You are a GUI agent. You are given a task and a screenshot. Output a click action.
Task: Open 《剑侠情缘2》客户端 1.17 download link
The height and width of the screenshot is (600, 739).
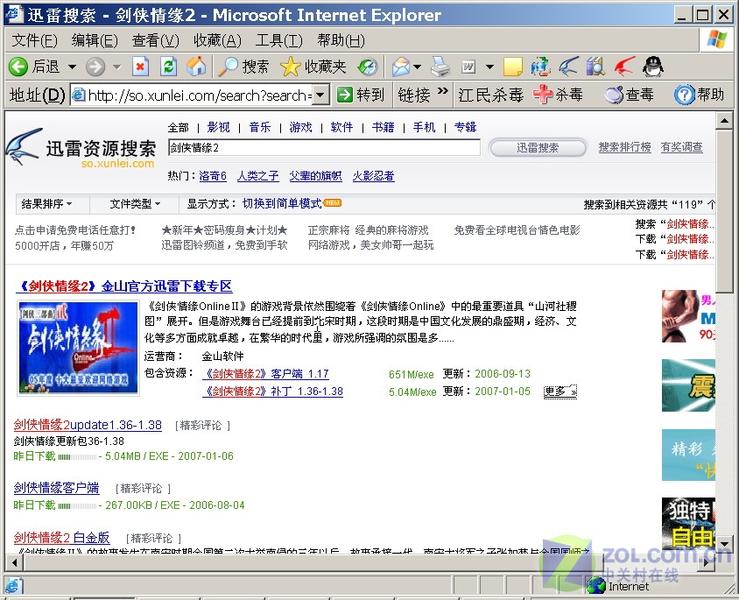[x=266, y=374]
